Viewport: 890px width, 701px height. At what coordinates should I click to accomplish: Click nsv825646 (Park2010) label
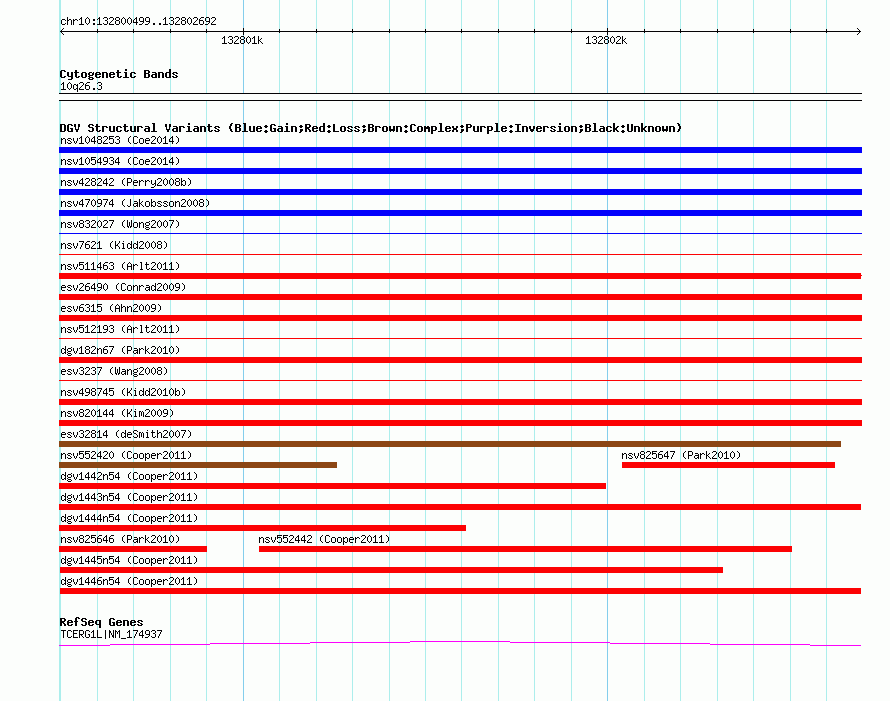(120, 539)
